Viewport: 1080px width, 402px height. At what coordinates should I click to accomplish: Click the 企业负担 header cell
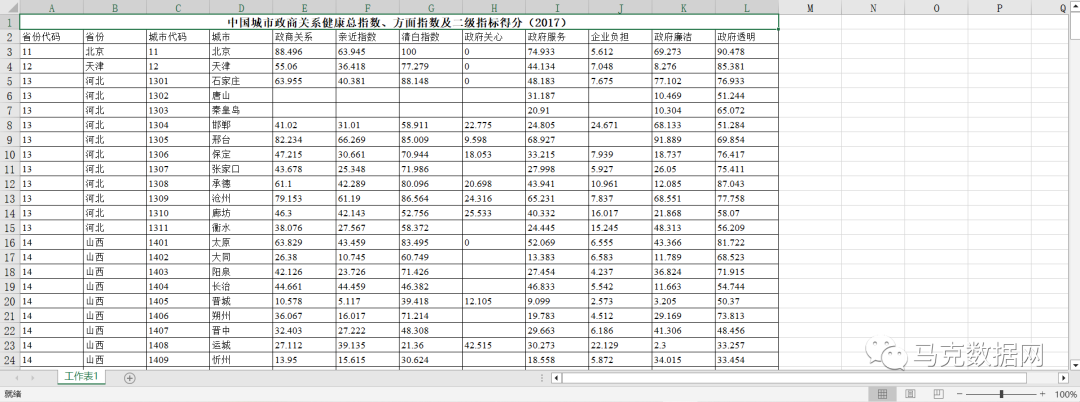pos(621,37)
